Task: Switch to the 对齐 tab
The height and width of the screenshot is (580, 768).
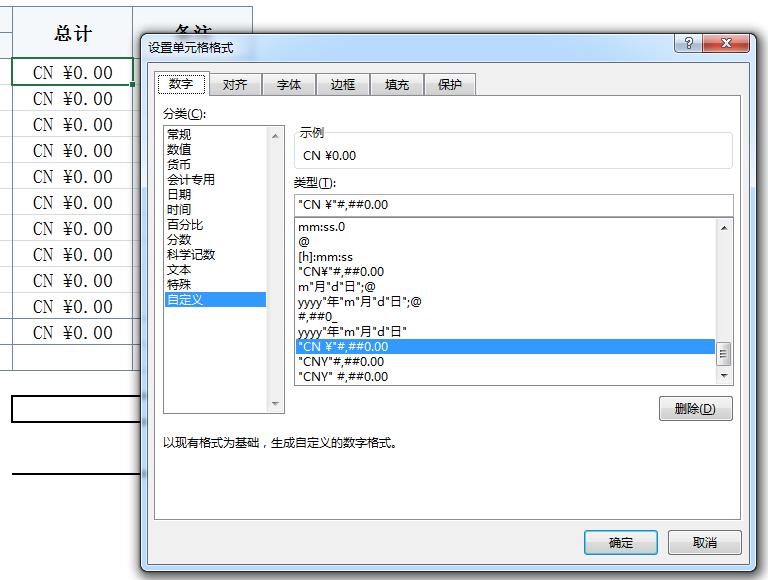Action: 235,85
